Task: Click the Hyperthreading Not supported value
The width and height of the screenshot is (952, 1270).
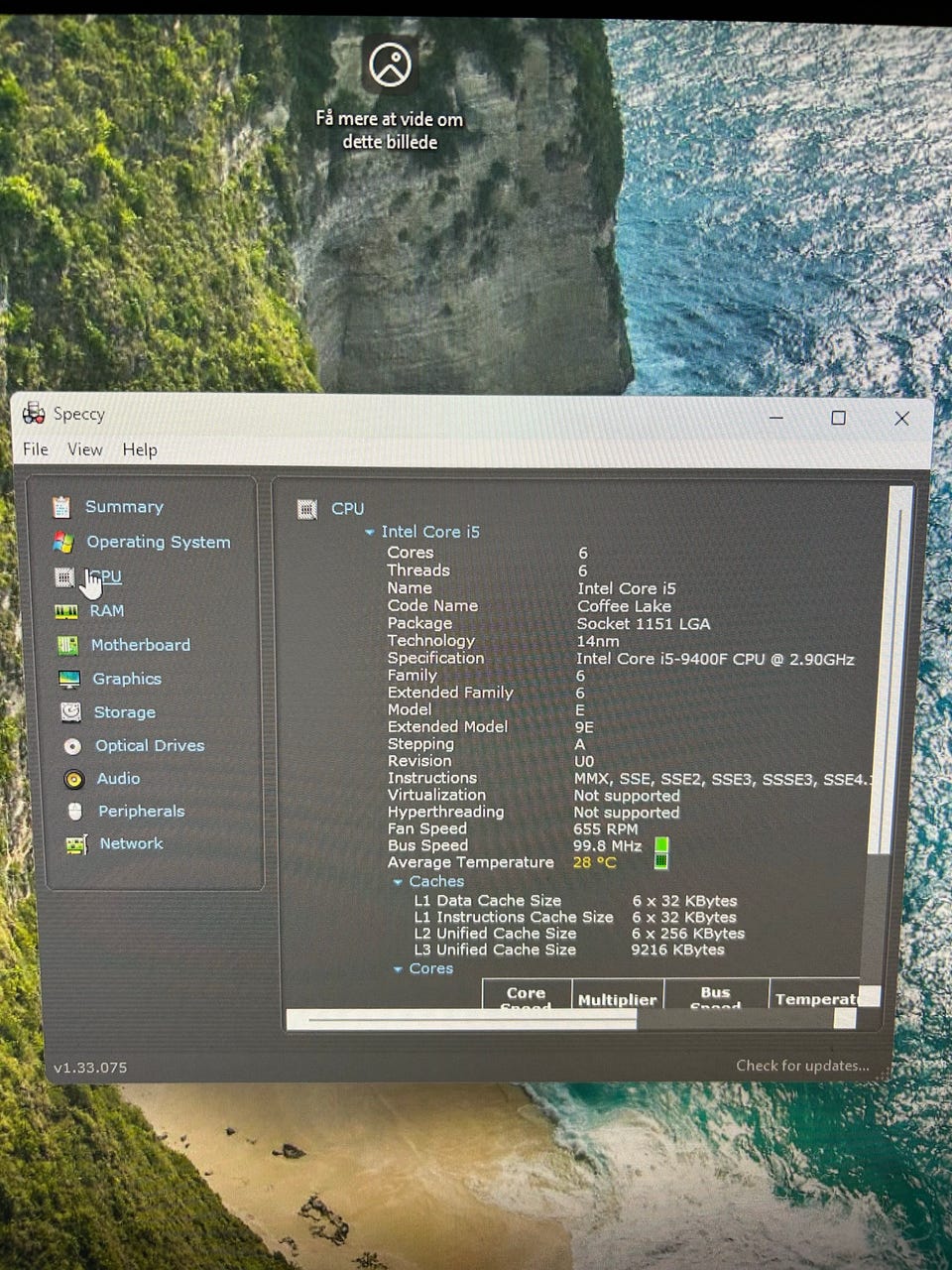Action: [x=627, y=813]
